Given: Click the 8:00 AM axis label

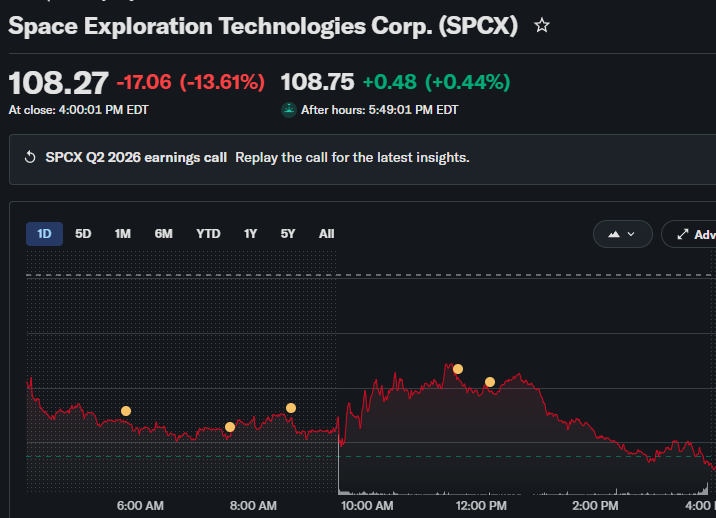Looking at the screenshot, I should [253, 506].
